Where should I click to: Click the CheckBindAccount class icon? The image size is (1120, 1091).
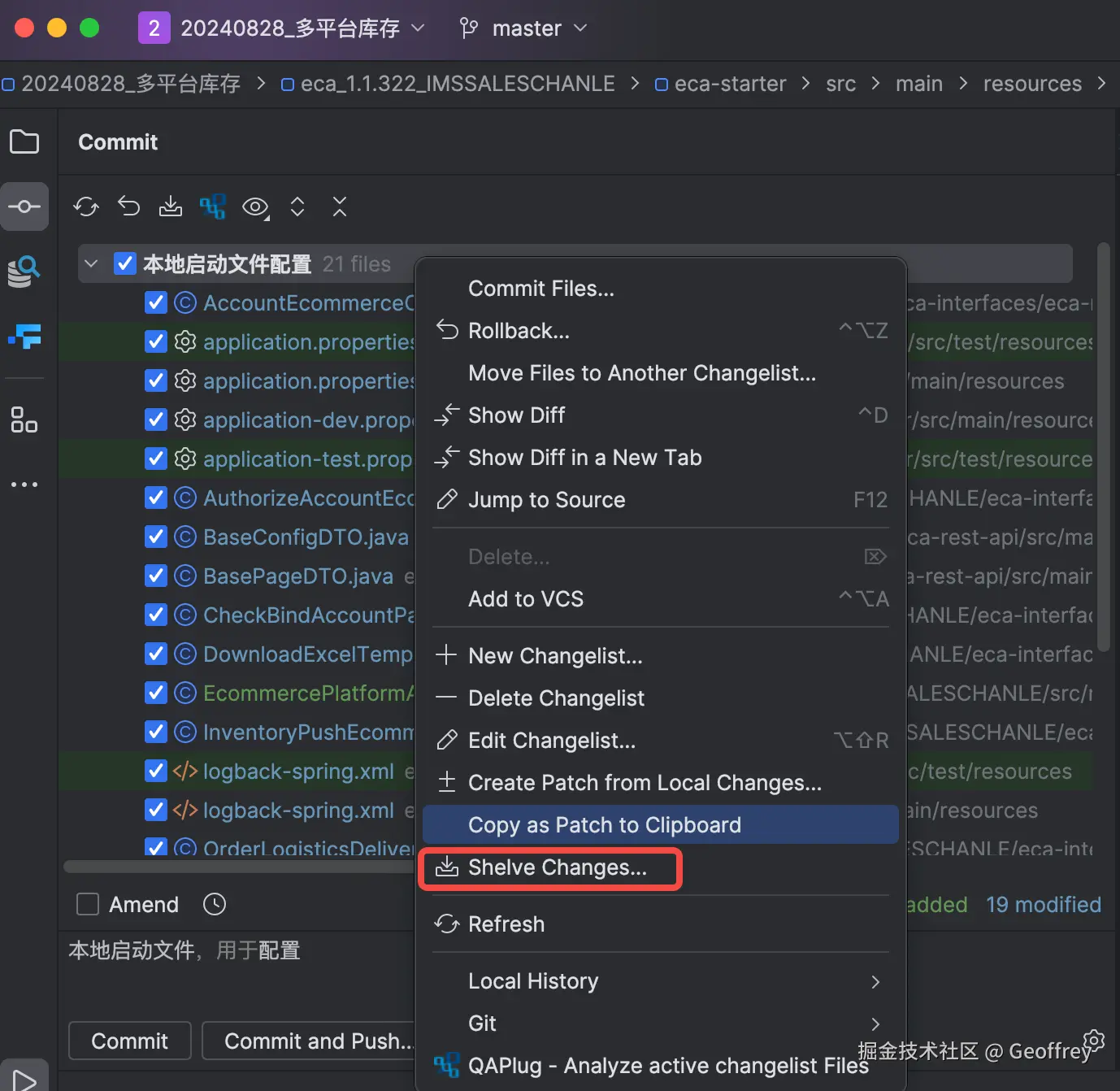(185, 615)
